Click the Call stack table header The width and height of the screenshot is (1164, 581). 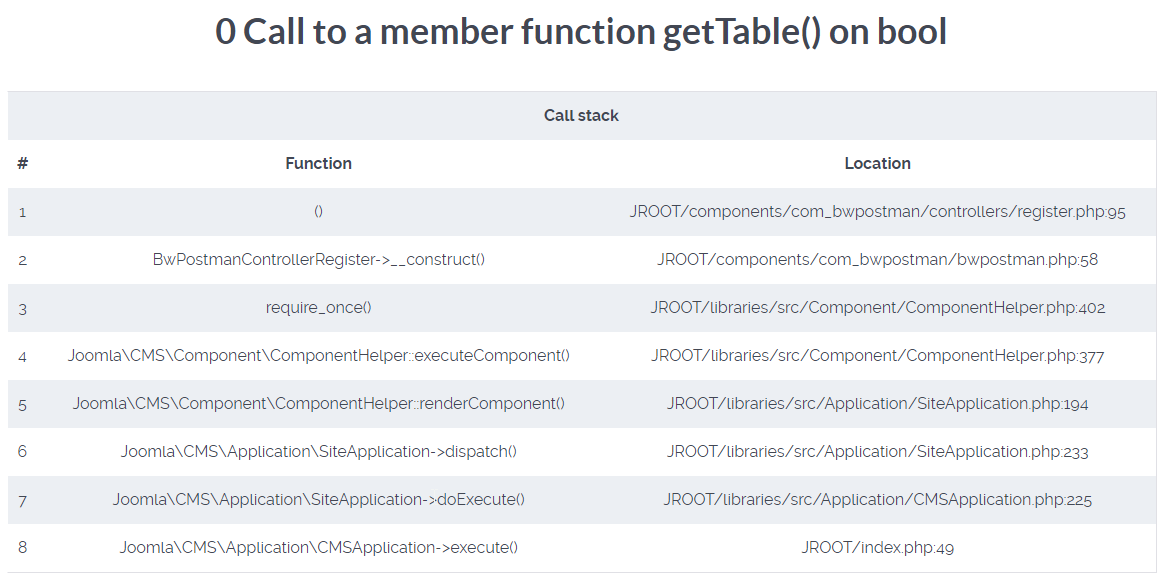point(581,116)
